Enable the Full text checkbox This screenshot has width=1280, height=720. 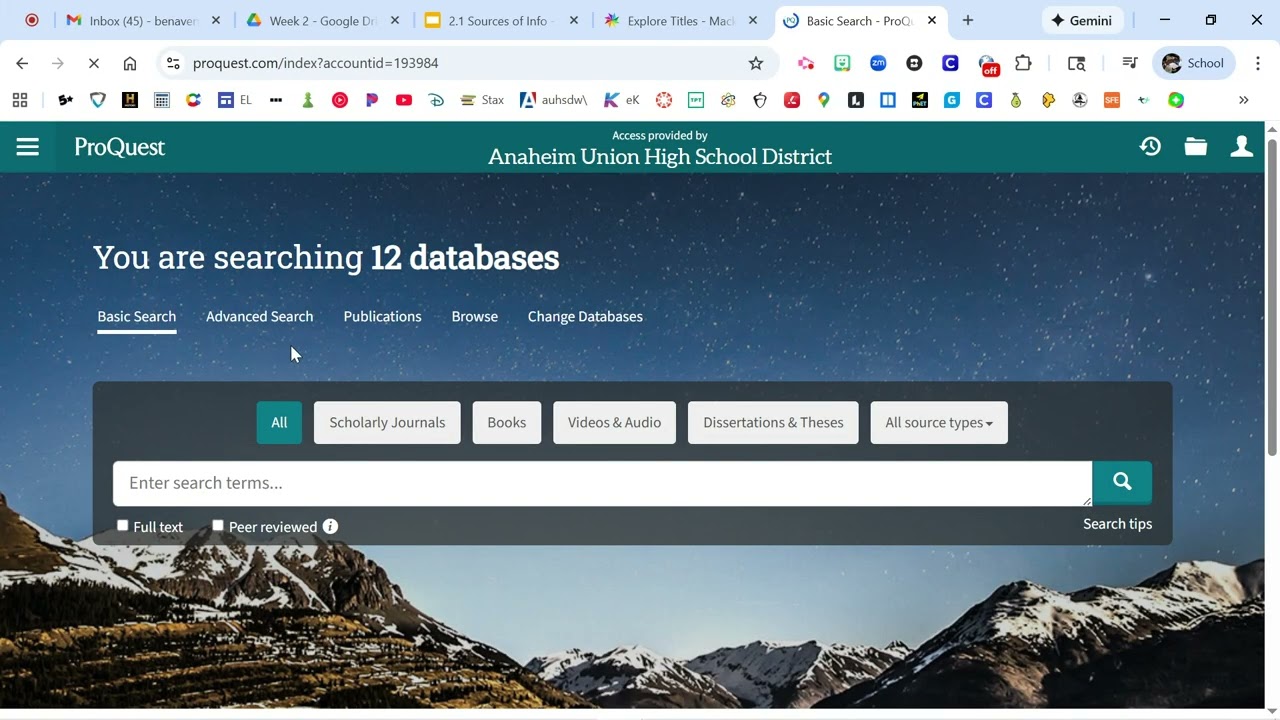point(123,525)
